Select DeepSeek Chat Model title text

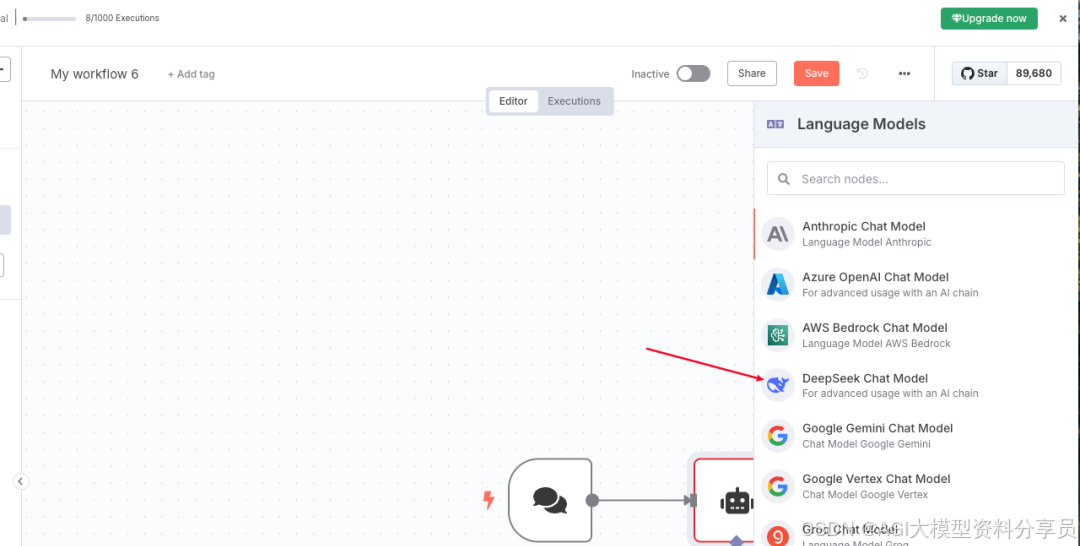coord(865,378)
